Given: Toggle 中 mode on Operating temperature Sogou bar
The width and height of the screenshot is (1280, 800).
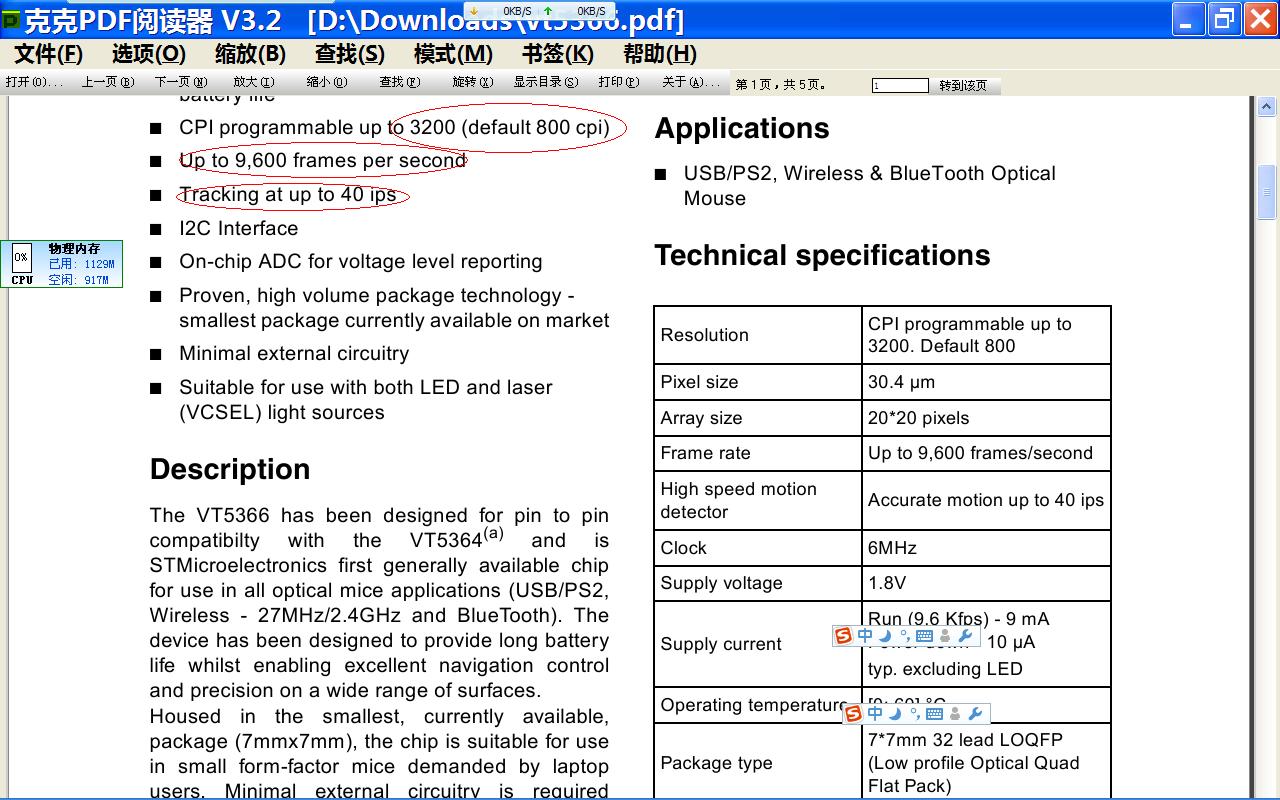Looking at the screenshot, I should 875,713.
